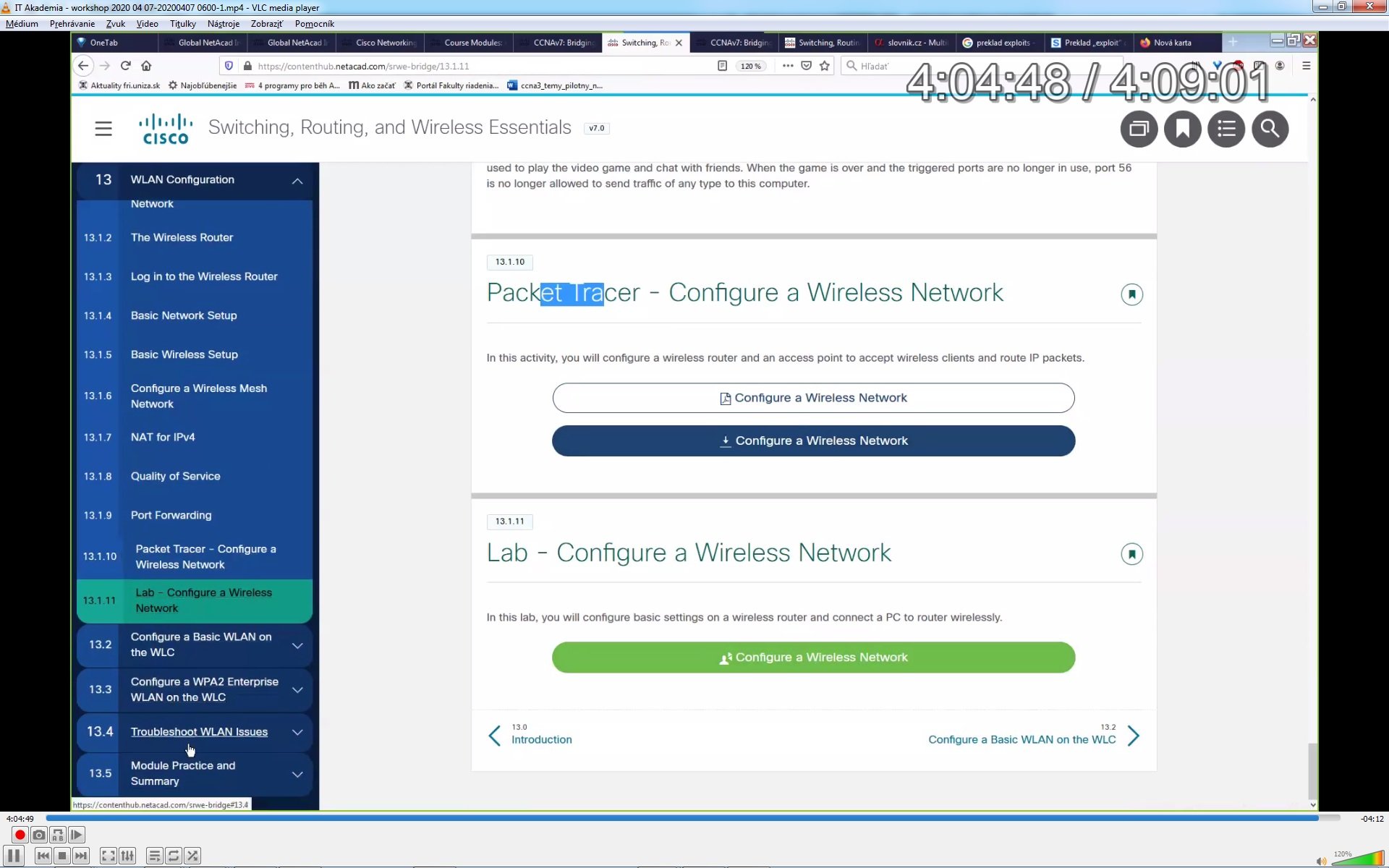This screenshot has width=1389, height=868.
Task: Show the VLC playlist
Action: pyautogui.click(x=155, y=856)
